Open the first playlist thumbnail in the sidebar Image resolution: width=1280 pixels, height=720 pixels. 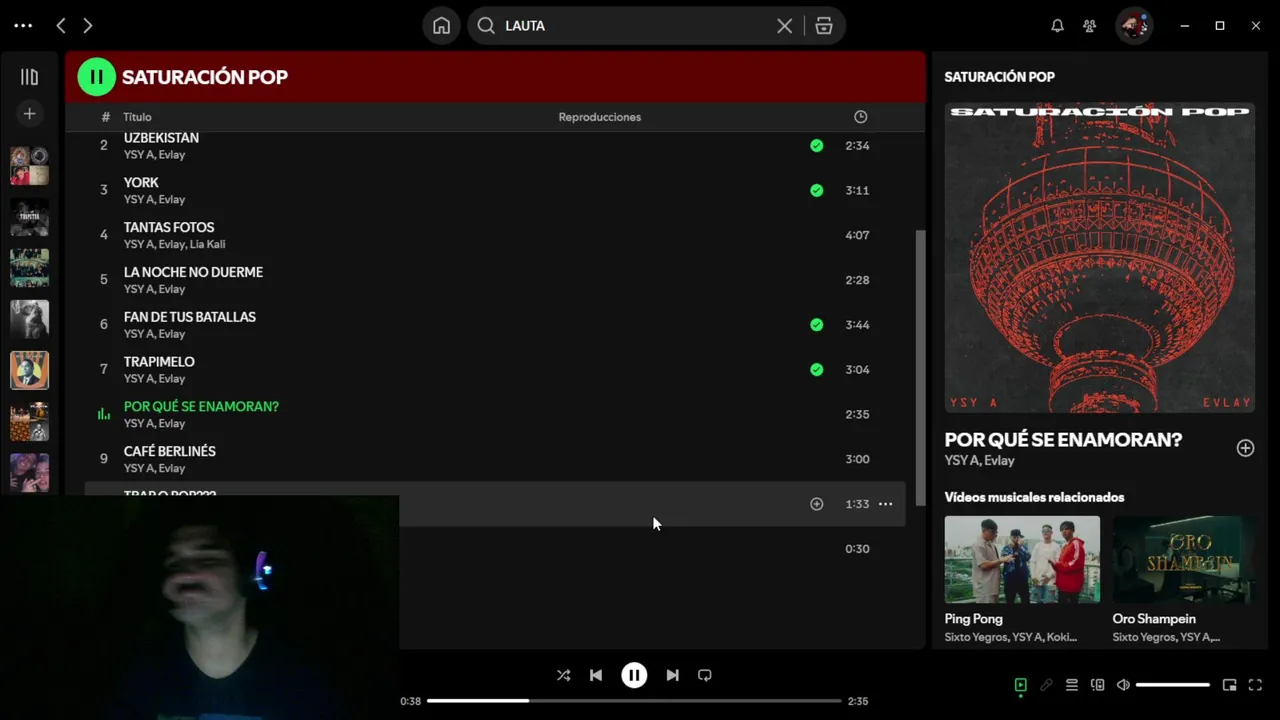[29, 166]
